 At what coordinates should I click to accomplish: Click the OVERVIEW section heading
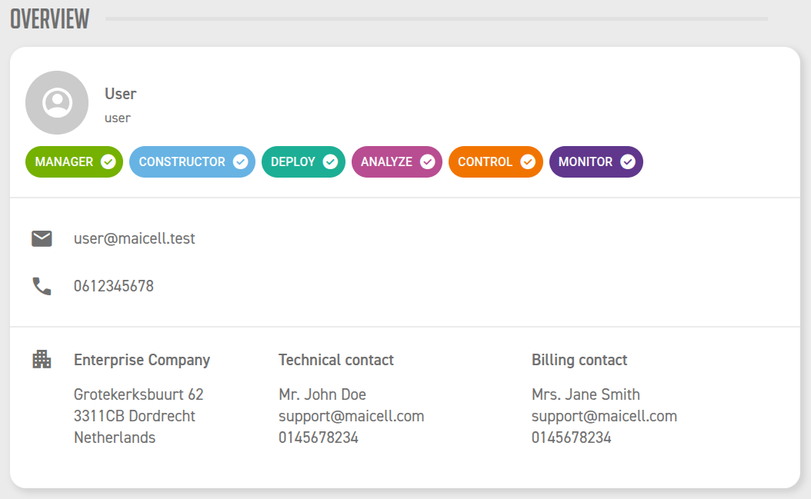pos(50,19)
